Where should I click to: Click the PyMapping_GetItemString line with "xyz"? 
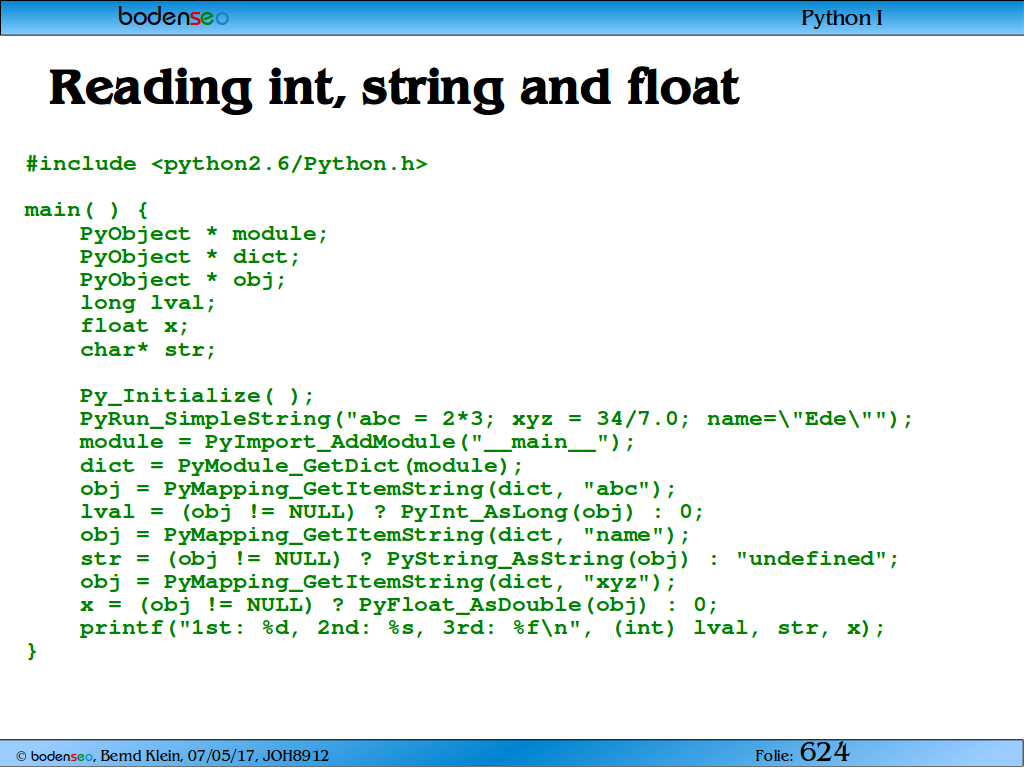click(377, 582)
